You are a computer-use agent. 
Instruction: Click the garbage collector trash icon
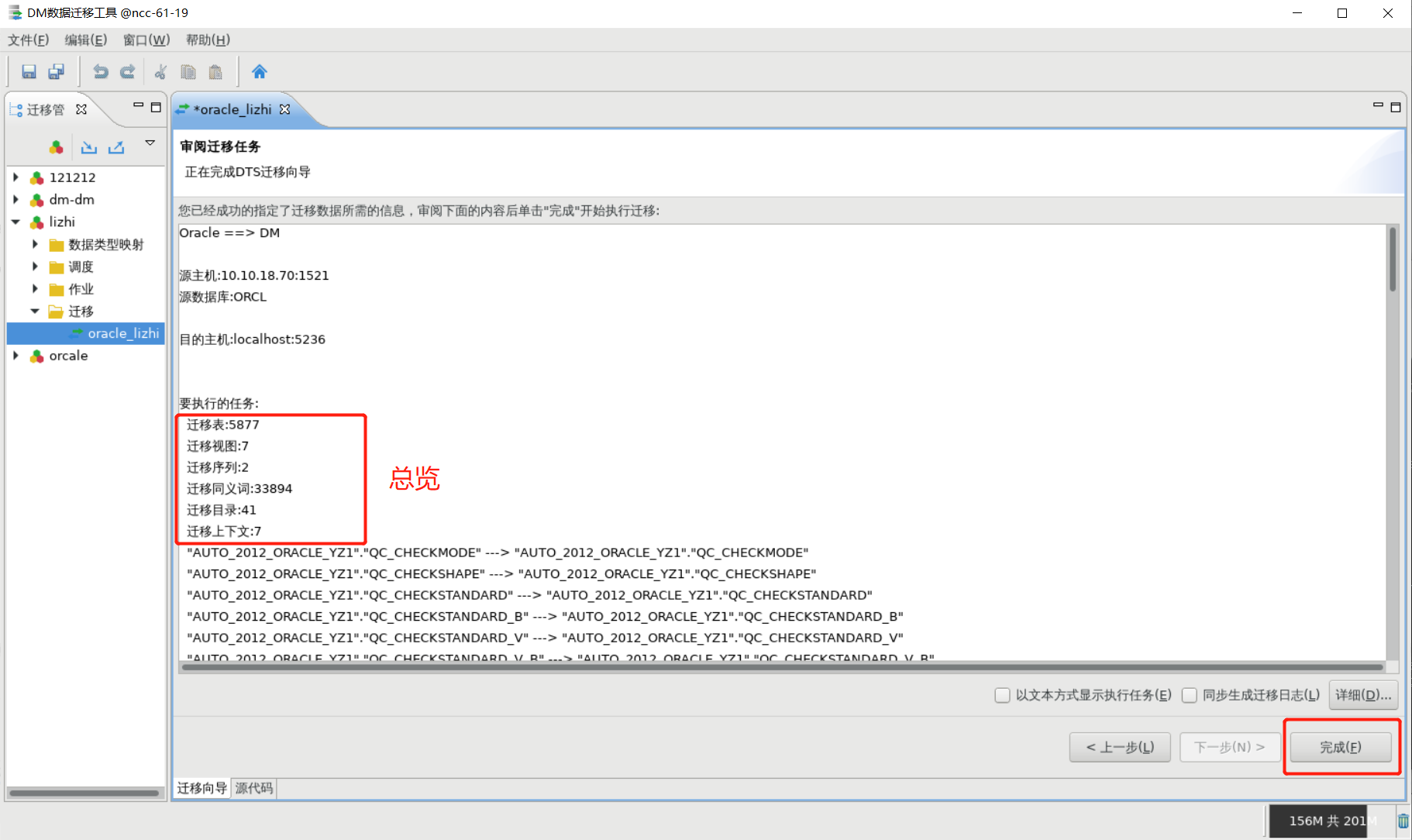pos(1403,821)
